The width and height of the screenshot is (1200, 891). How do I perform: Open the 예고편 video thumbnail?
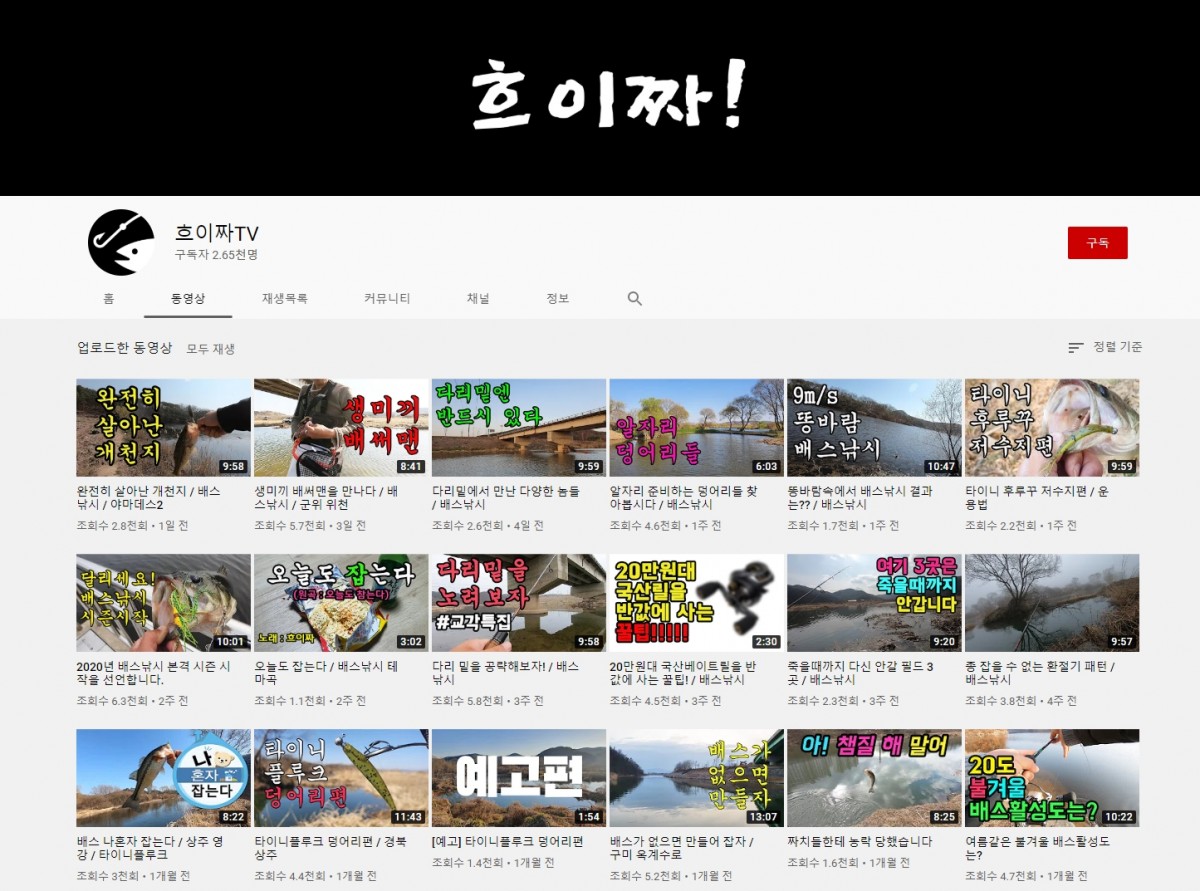coord(518,777)
